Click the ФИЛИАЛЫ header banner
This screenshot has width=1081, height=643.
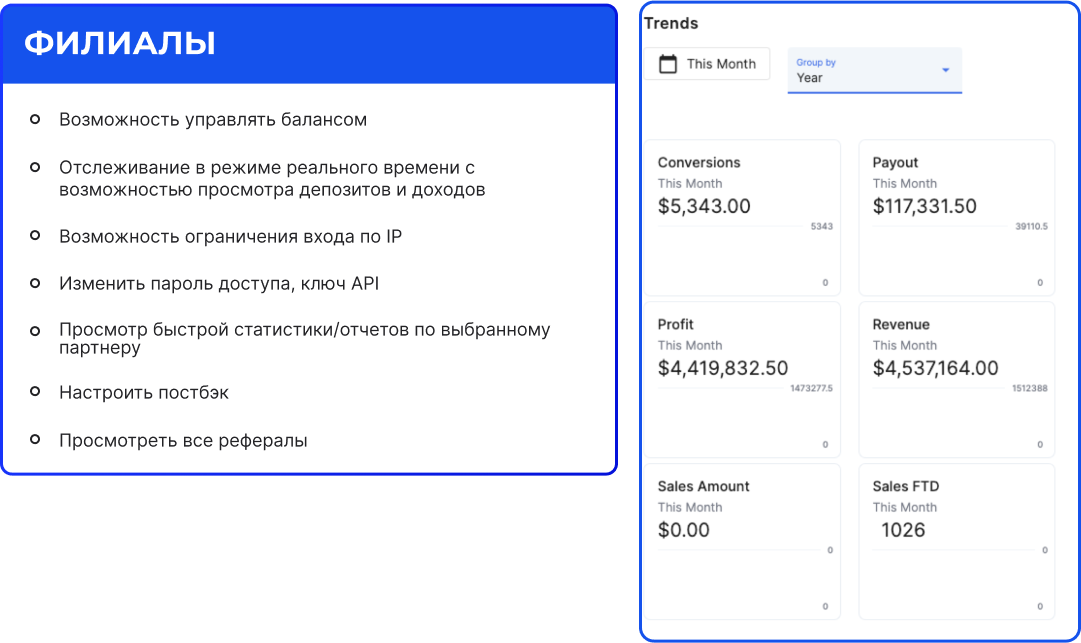pyautogui.click(x=308, y=45)
